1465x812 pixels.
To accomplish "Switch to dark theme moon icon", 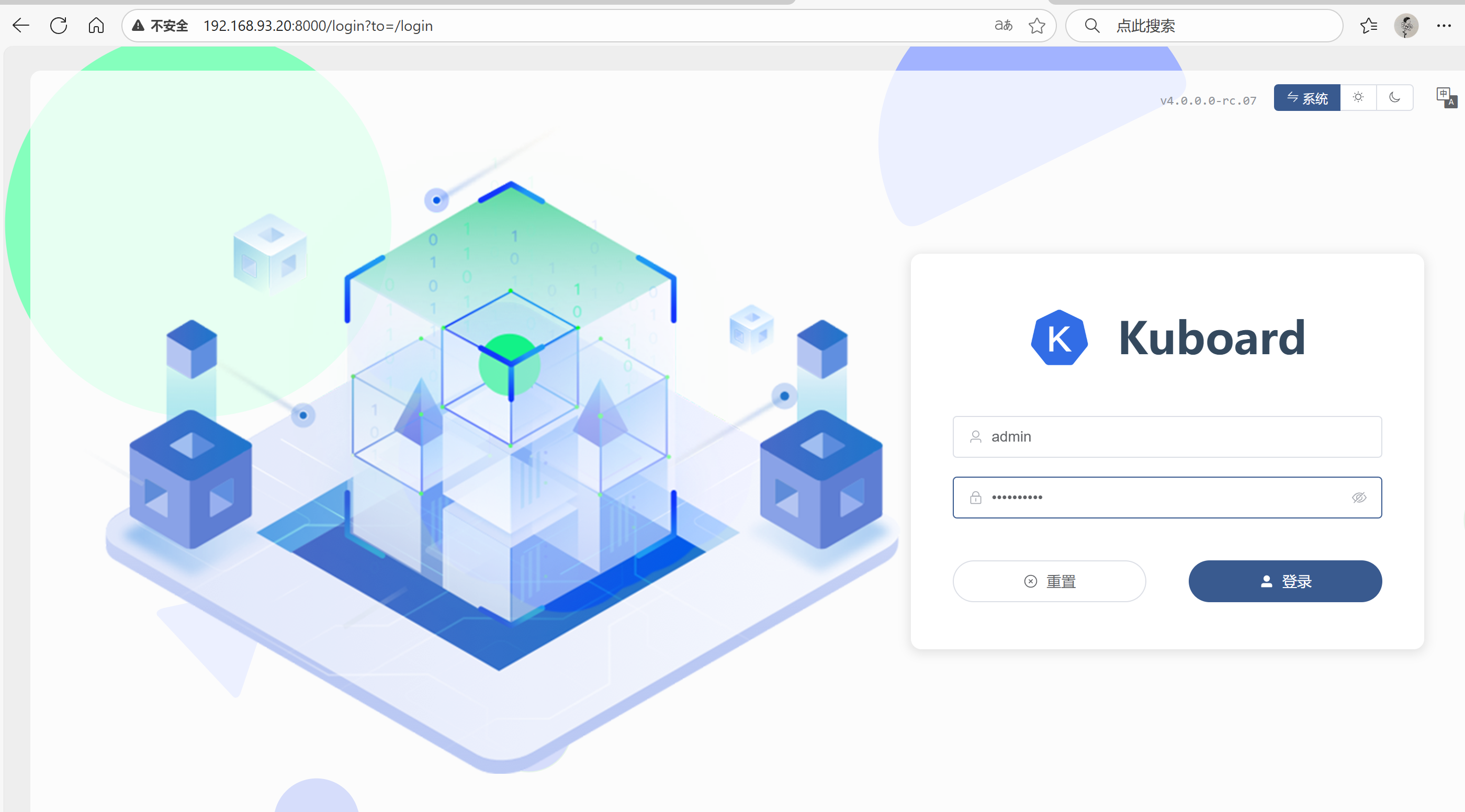I will [1394, 98].
